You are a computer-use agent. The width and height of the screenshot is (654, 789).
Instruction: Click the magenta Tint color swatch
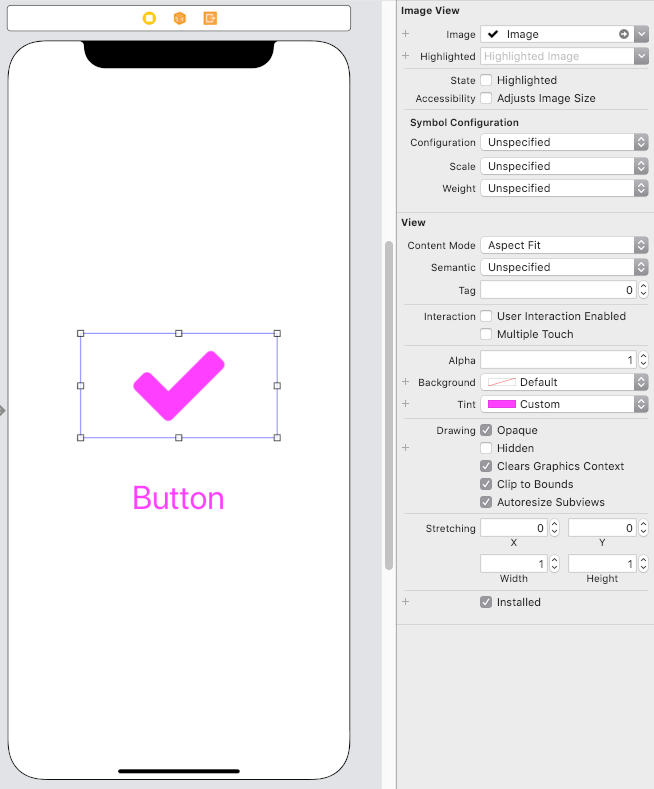[502, 404]
